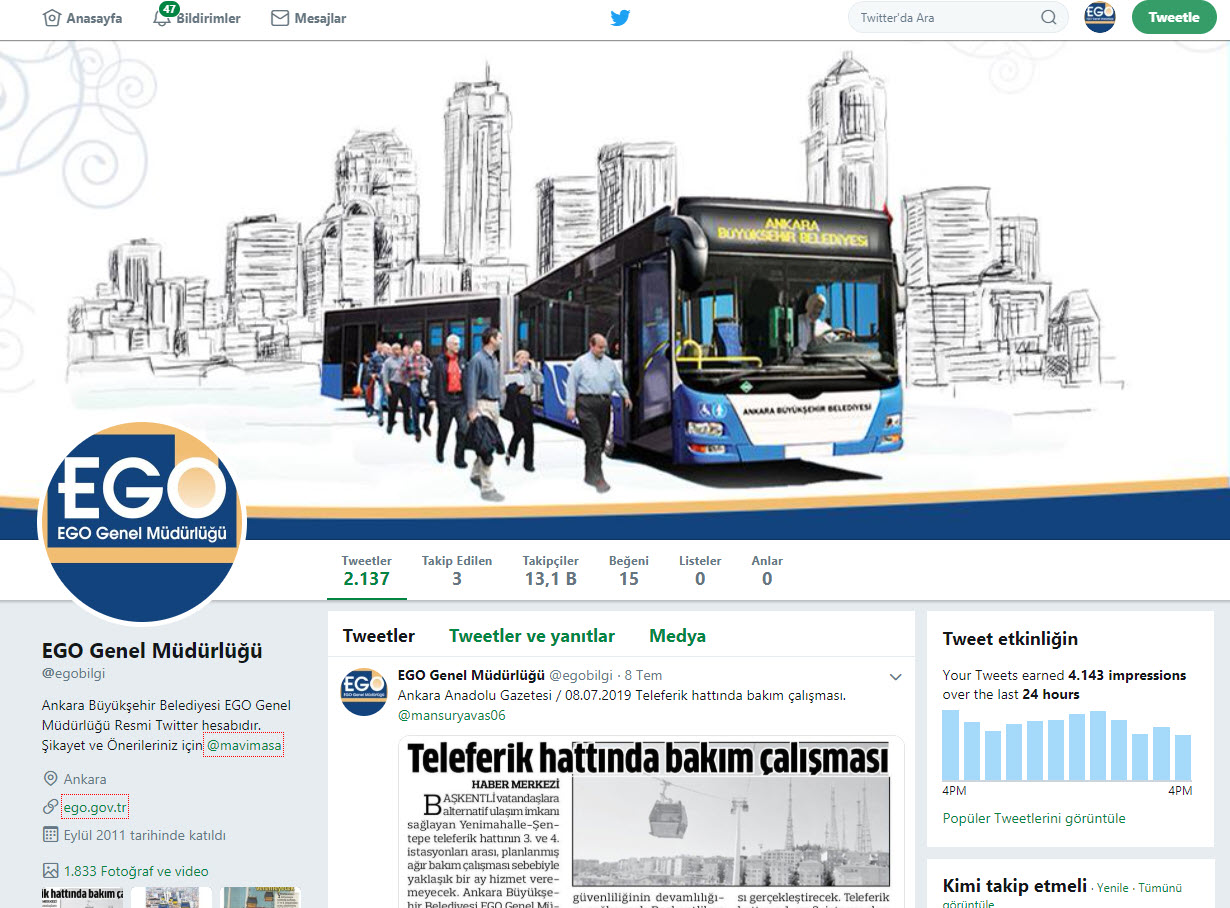The height and width of the screenshot is (908, 1230).
Task: Open Popüler Tweetlerini görüntüle link
Action: coord(1034,818)
